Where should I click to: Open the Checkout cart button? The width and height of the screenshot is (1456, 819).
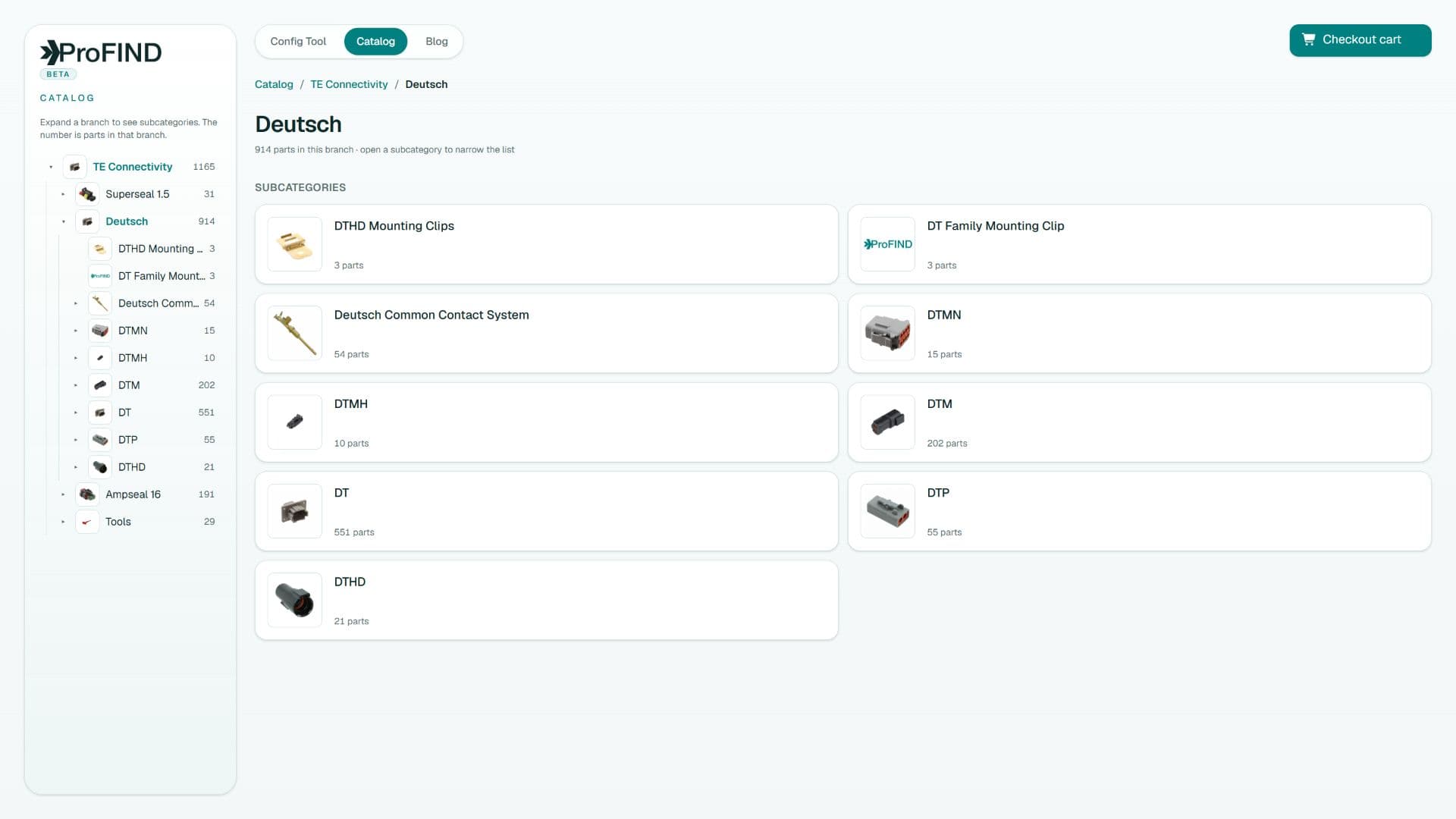[x=1360, y=40]
